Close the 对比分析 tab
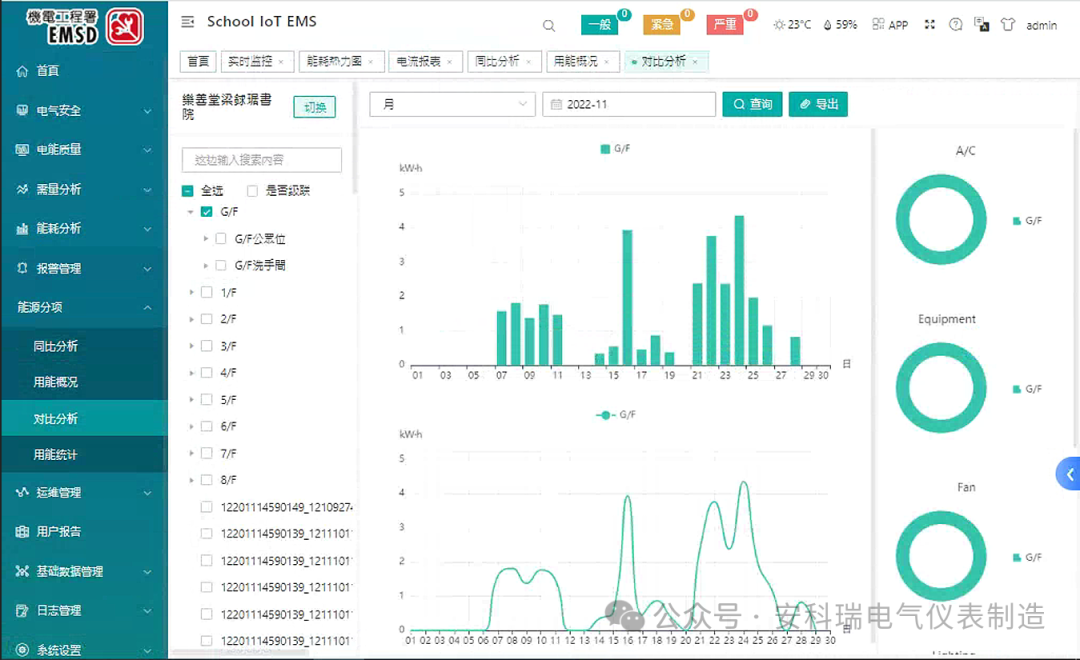 tap(695, 62)
